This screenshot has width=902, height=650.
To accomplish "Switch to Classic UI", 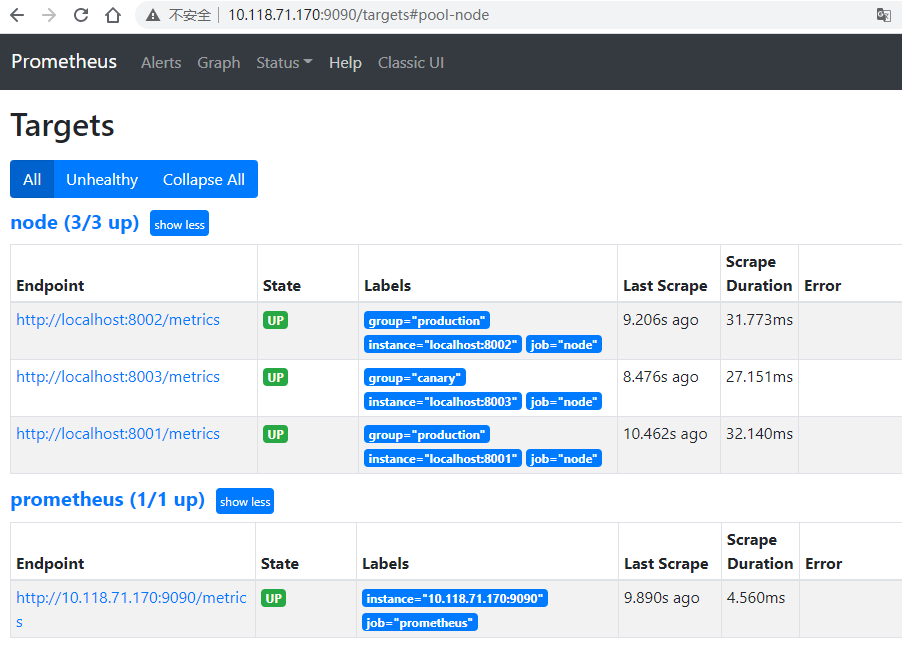I will [x=410, y=62].
